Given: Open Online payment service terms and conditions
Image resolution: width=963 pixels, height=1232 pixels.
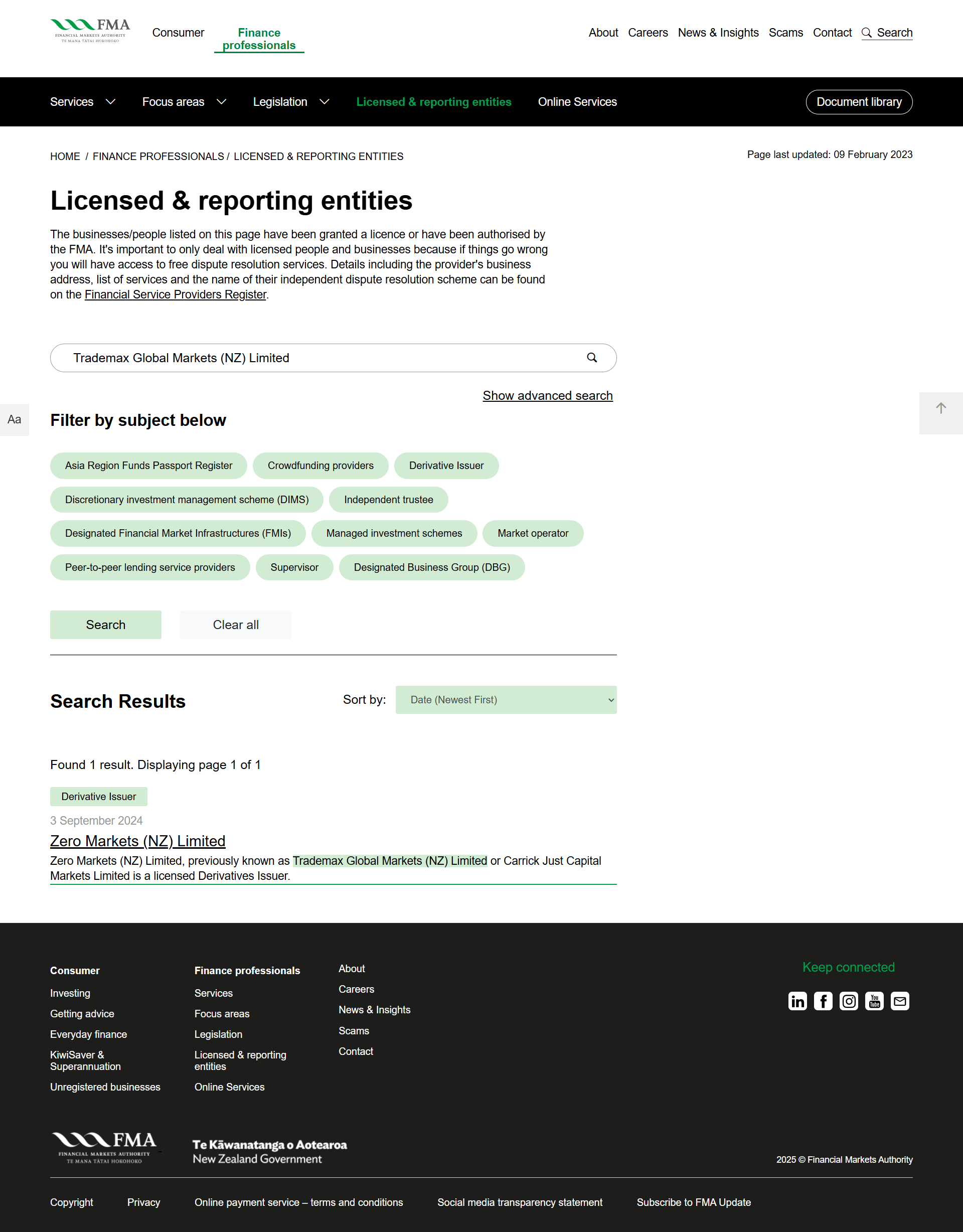Looking at the screenshot, I should (298, 1202).
